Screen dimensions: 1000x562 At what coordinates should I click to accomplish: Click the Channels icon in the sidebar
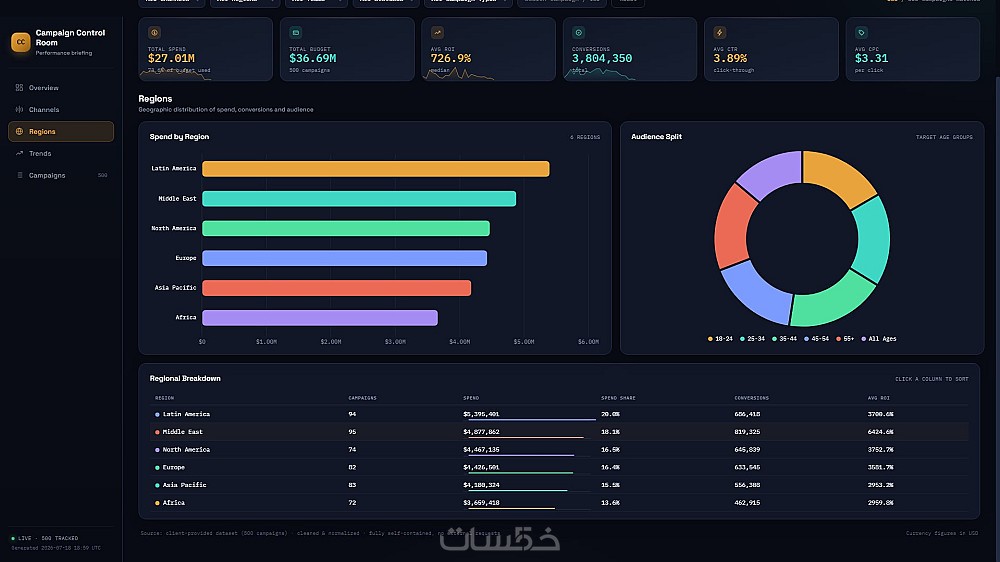click(x=19, y=110)
